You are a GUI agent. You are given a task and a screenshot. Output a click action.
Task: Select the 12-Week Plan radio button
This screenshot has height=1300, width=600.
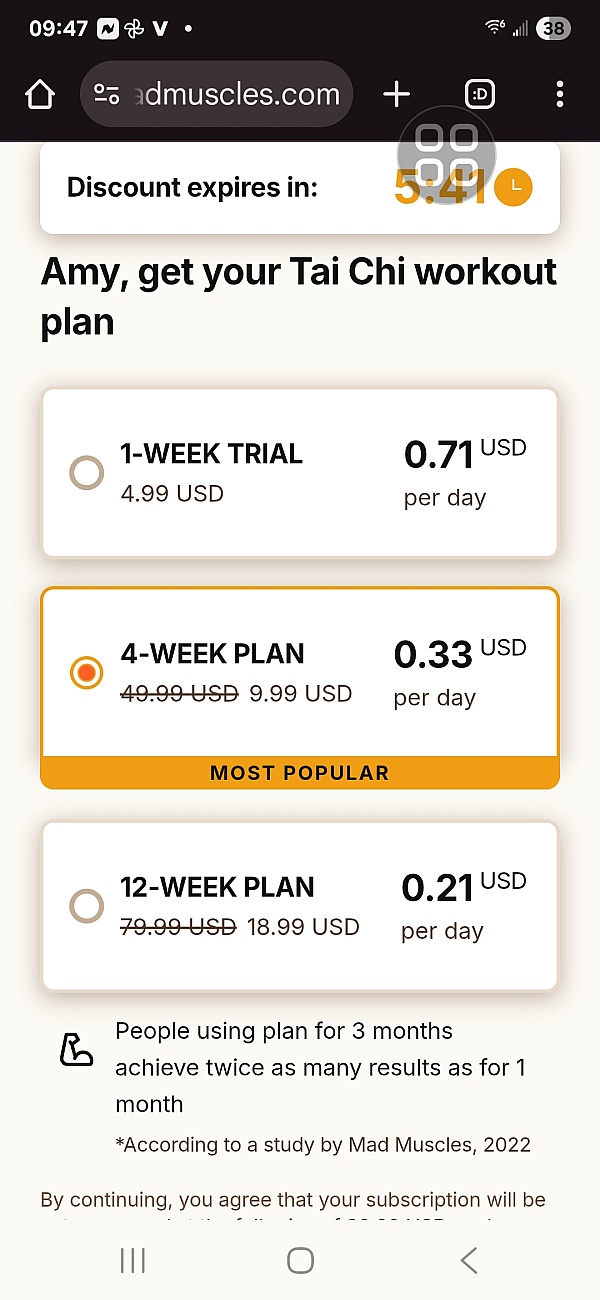pyautogui.click(x=87, y=906)
